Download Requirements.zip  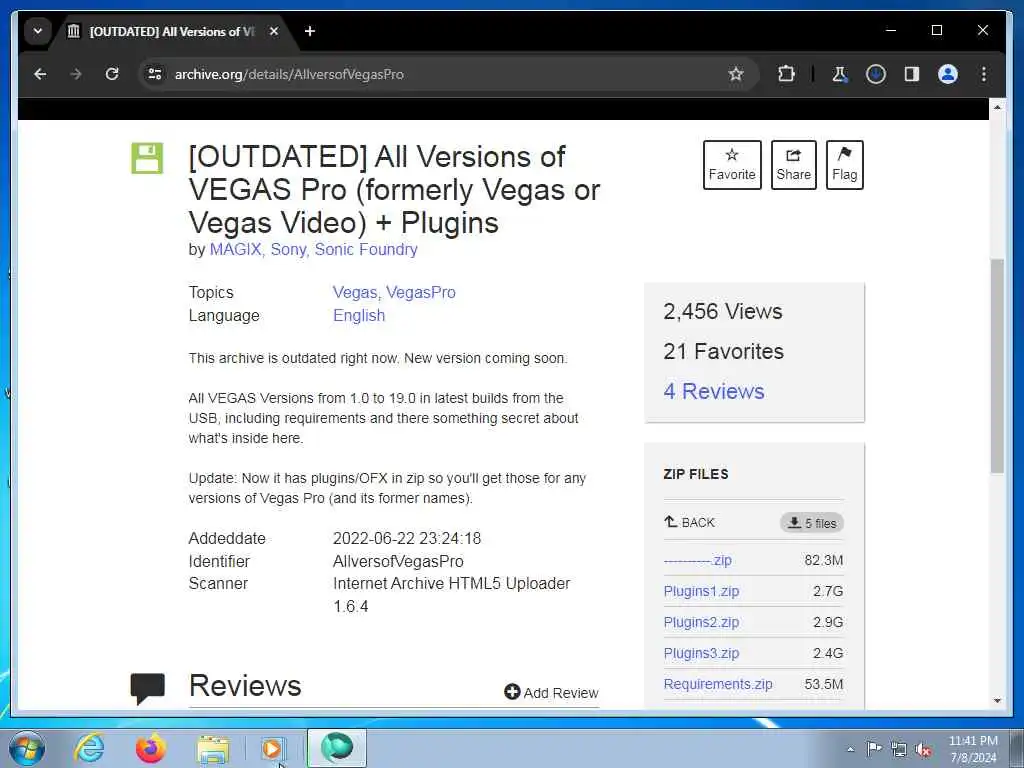[718, 684]
